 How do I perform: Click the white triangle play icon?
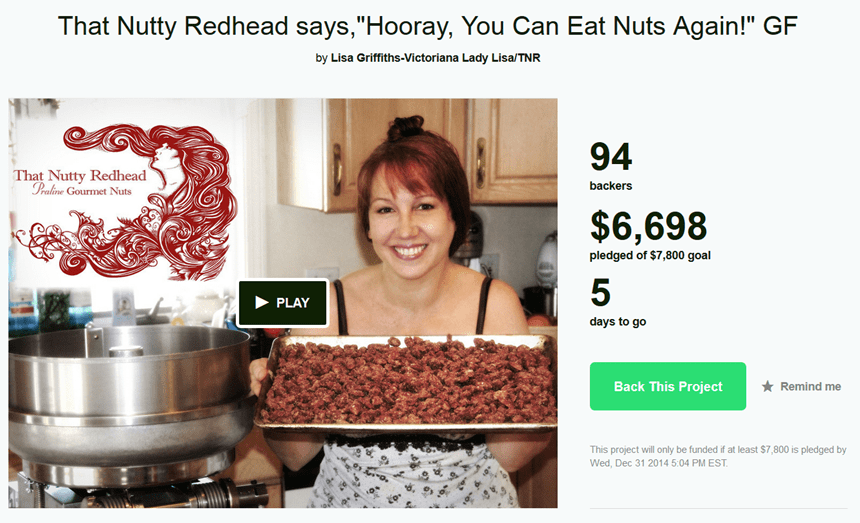262,303
